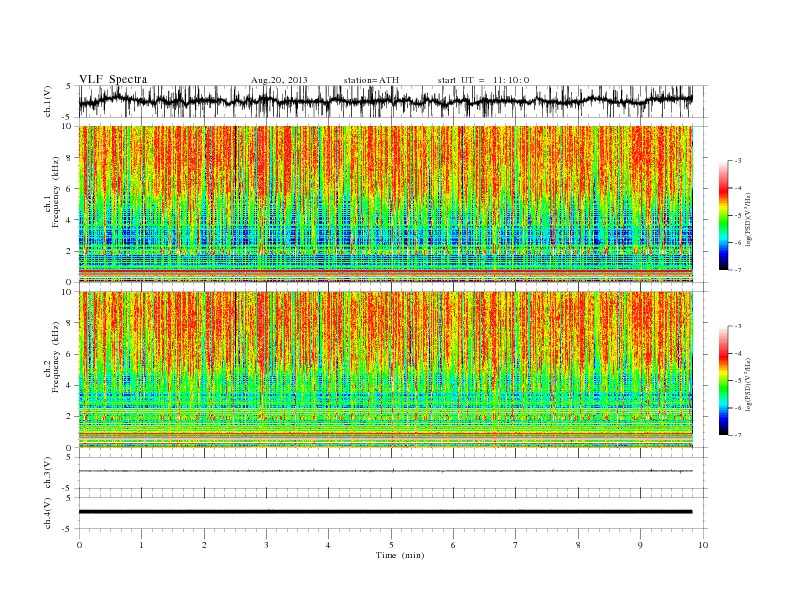
Task: Click the "-7" tick on upper color bar
Action: coord(737,270)
